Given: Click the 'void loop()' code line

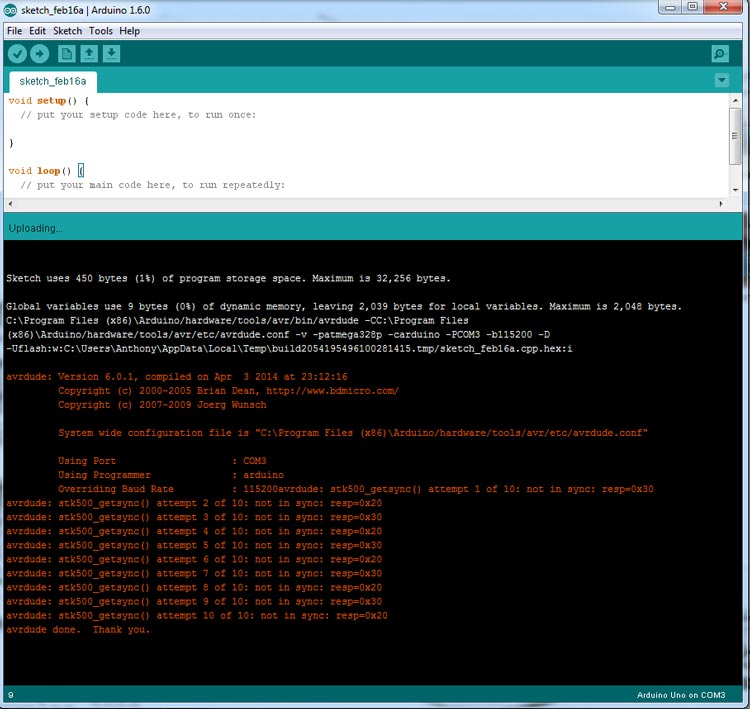Looking at the screenshot, I should point(46,171).
